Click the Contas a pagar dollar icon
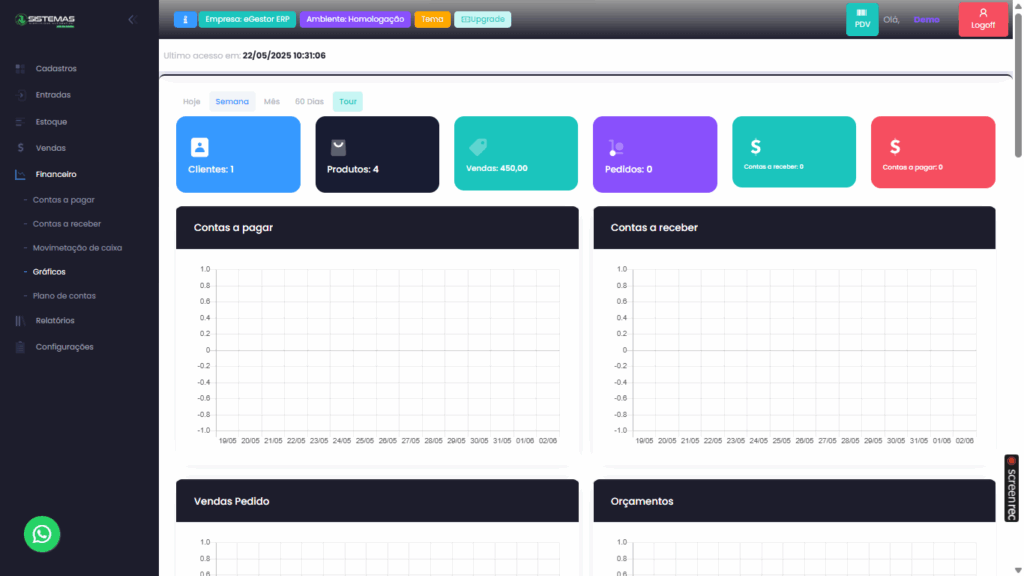 tap(895, 147)
